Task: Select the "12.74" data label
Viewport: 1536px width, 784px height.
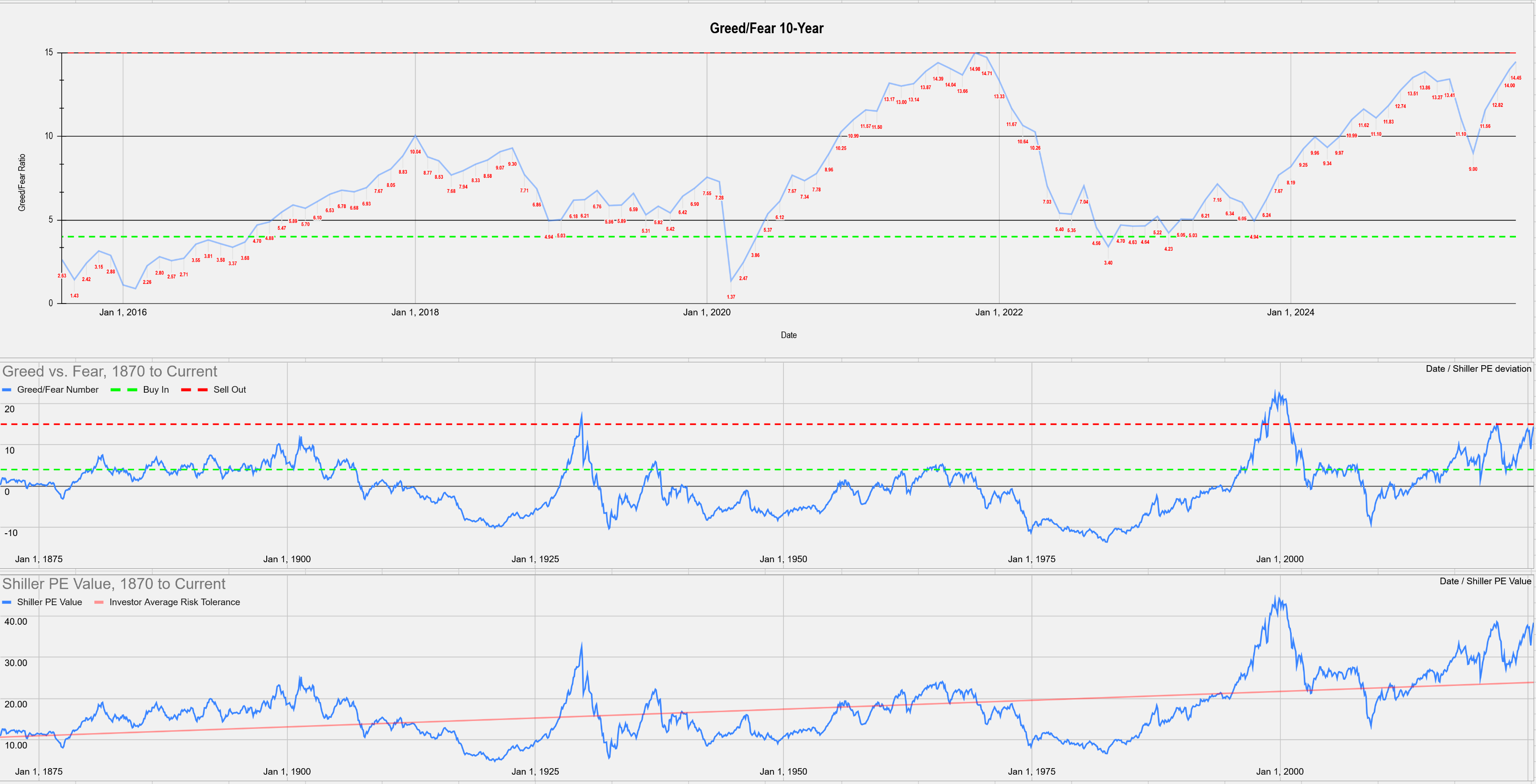Action: pos(1400,107)
